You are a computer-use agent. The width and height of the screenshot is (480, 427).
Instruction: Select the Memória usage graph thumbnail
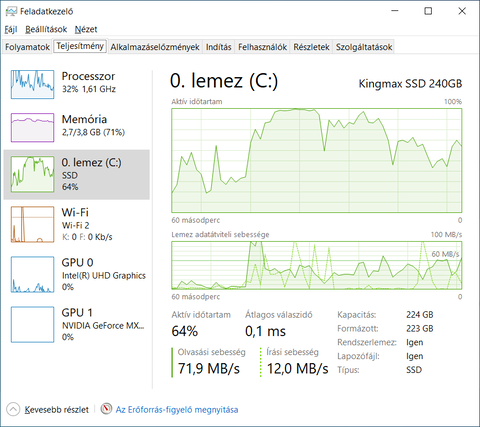click(32, 128)
